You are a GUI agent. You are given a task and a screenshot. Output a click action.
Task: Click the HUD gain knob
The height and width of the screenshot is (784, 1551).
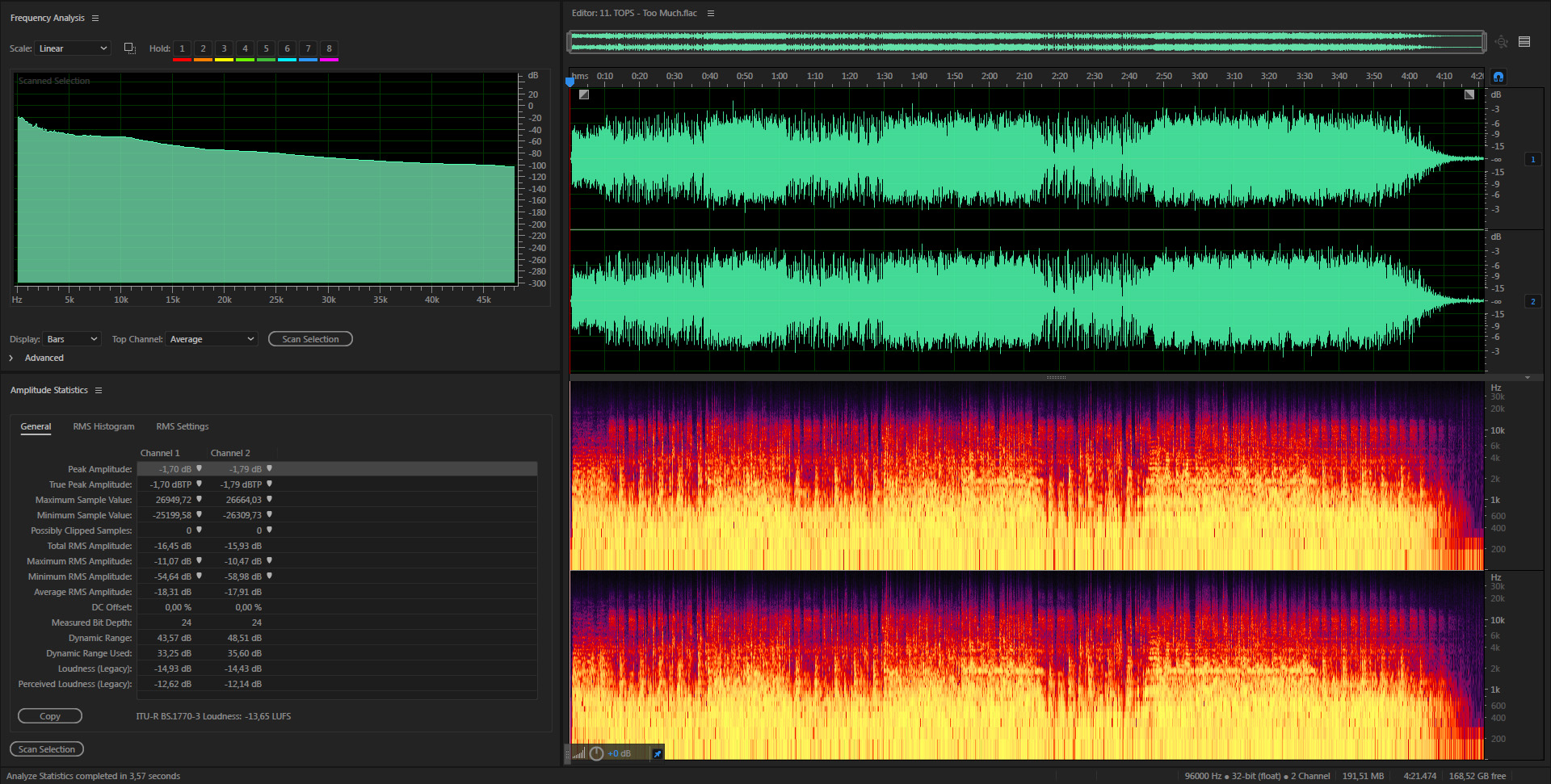pyautogui.click(x=596, y=753)
